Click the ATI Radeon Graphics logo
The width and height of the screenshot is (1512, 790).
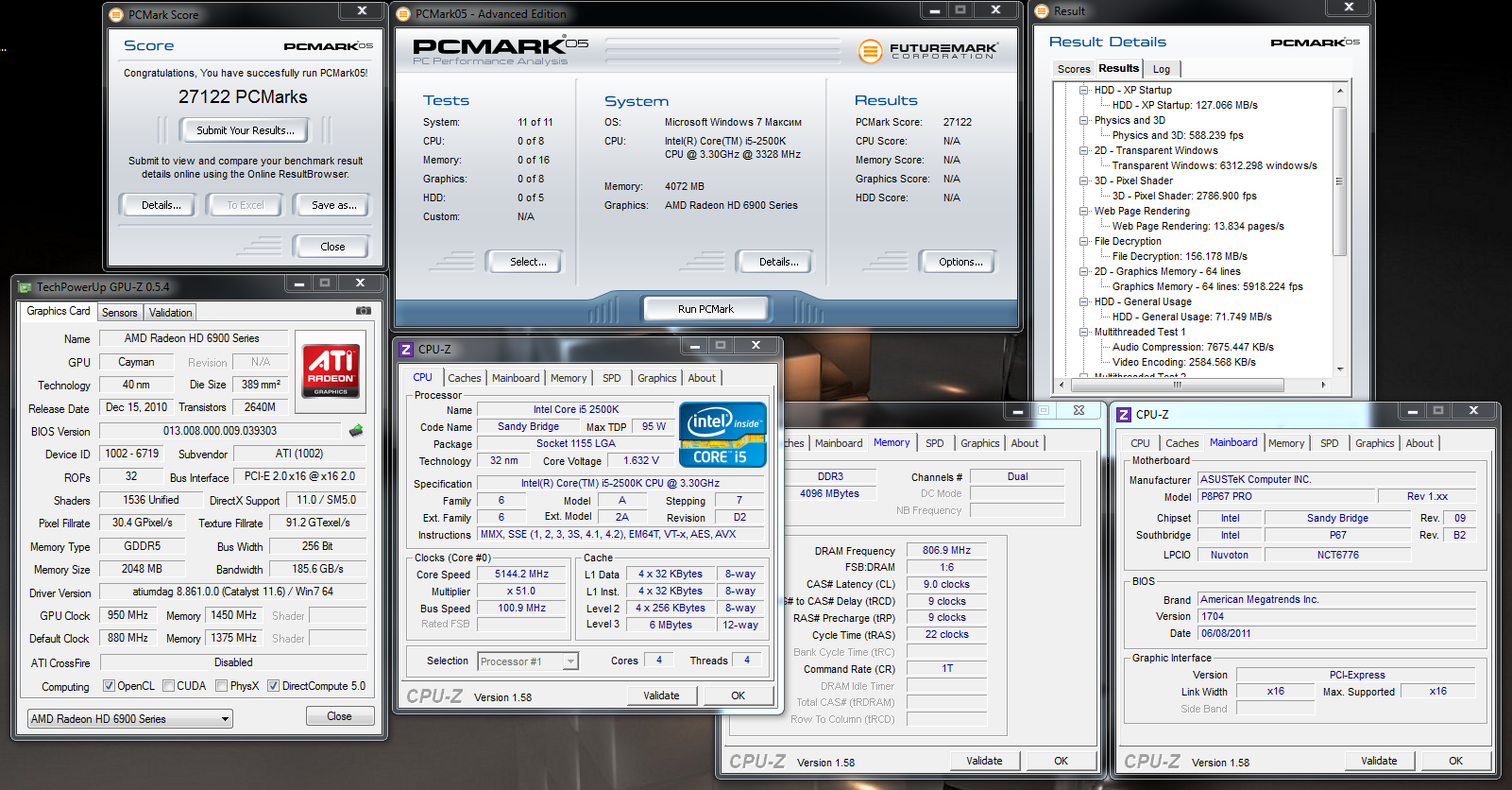point(331,370)
